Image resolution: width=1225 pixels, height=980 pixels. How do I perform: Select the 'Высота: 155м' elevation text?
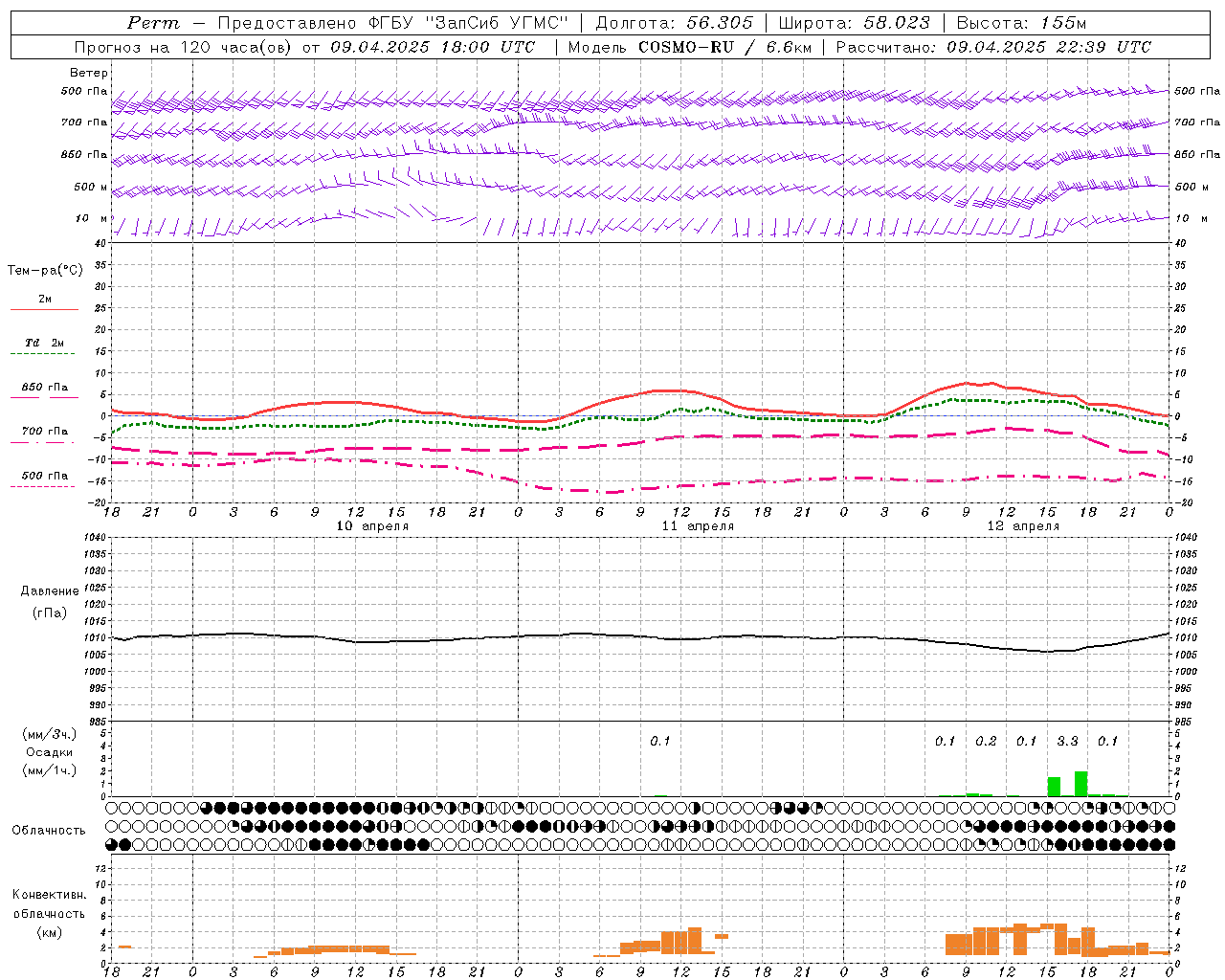point(1022,23)
